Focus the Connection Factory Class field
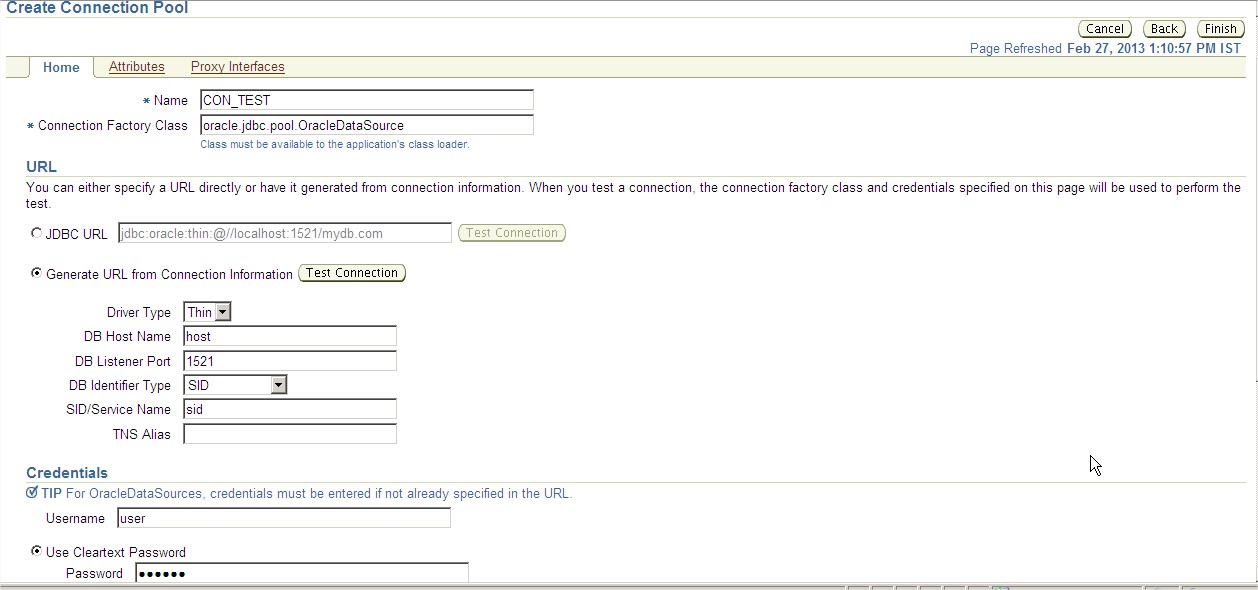Screen dimensions: 1258x590 366,125
